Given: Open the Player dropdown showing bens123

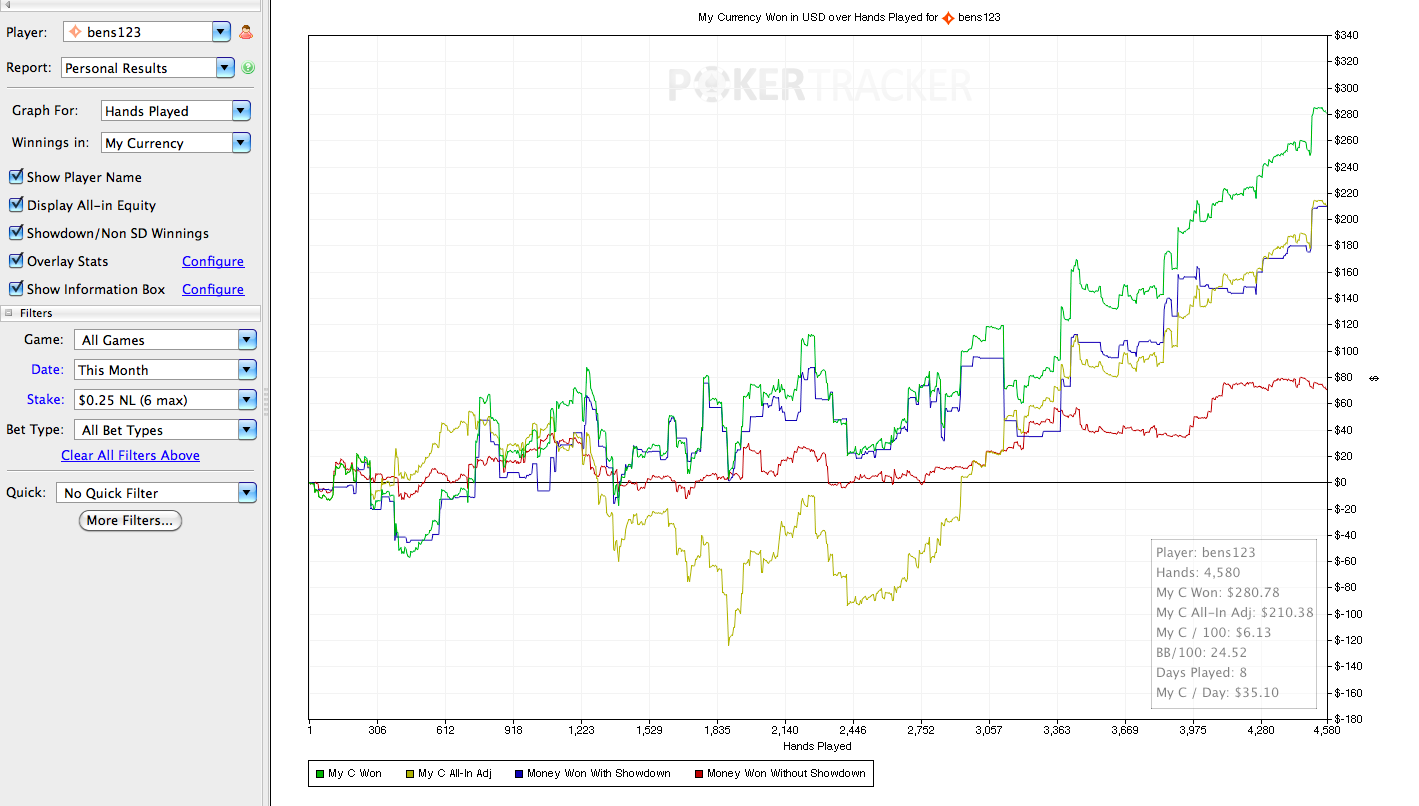Looking at the screenshot, I should click(x=147, y=32).
